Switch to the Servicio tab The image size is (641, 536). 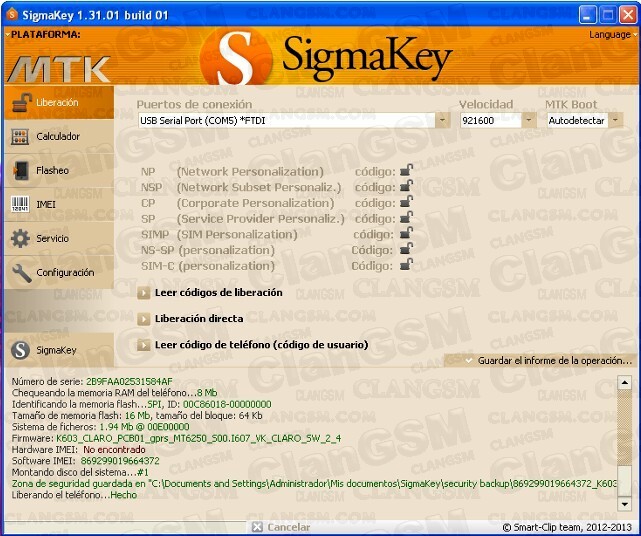pyautogui.click(x=59, y=238)
